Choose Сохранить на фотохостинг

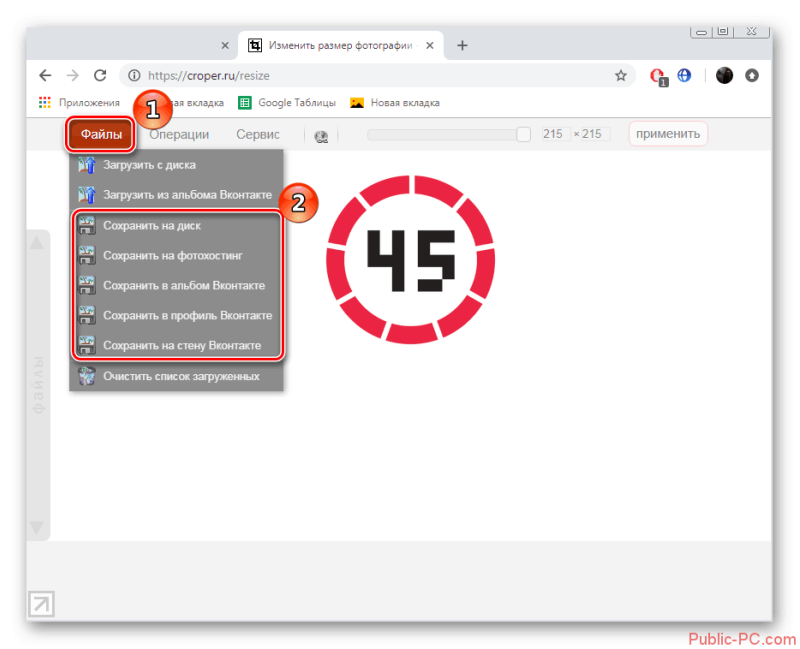tap(176, 255)
